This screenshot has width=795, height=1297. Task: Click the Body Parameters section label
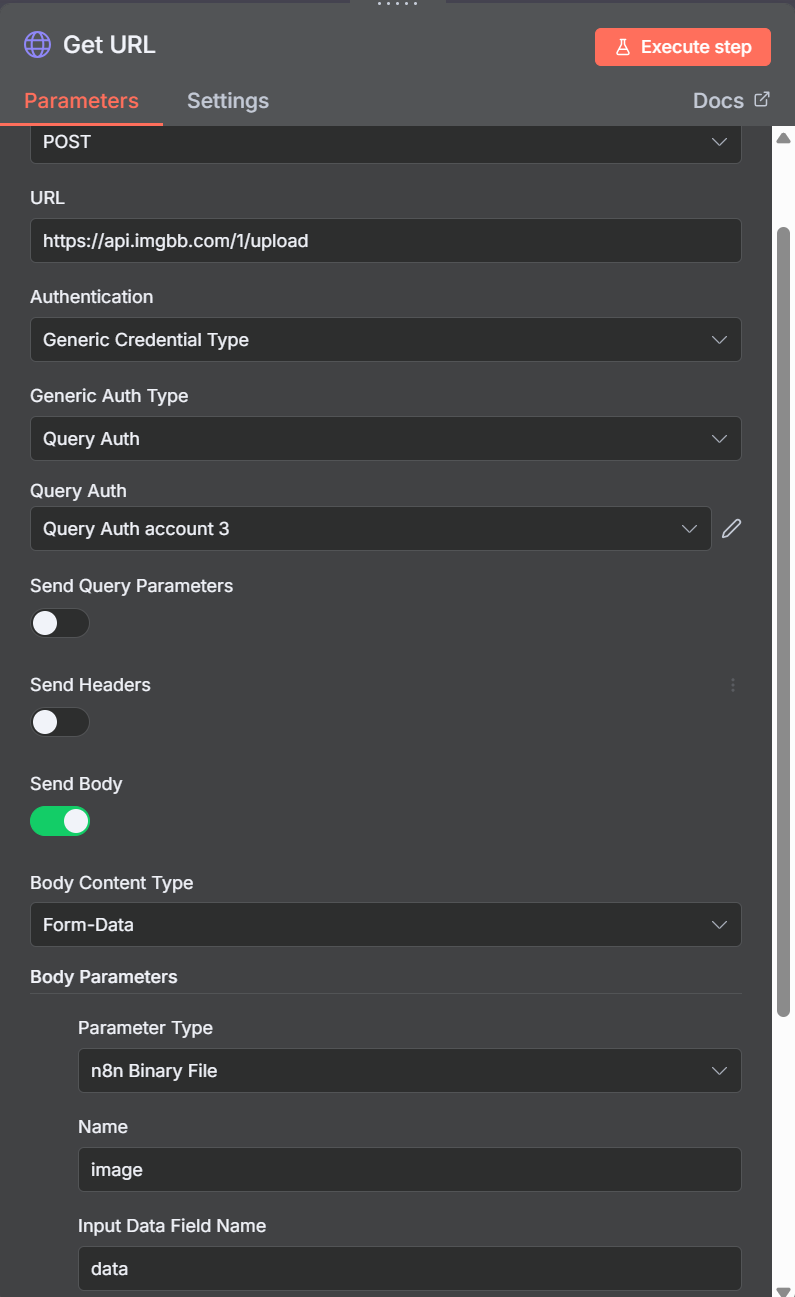(104, 977)
